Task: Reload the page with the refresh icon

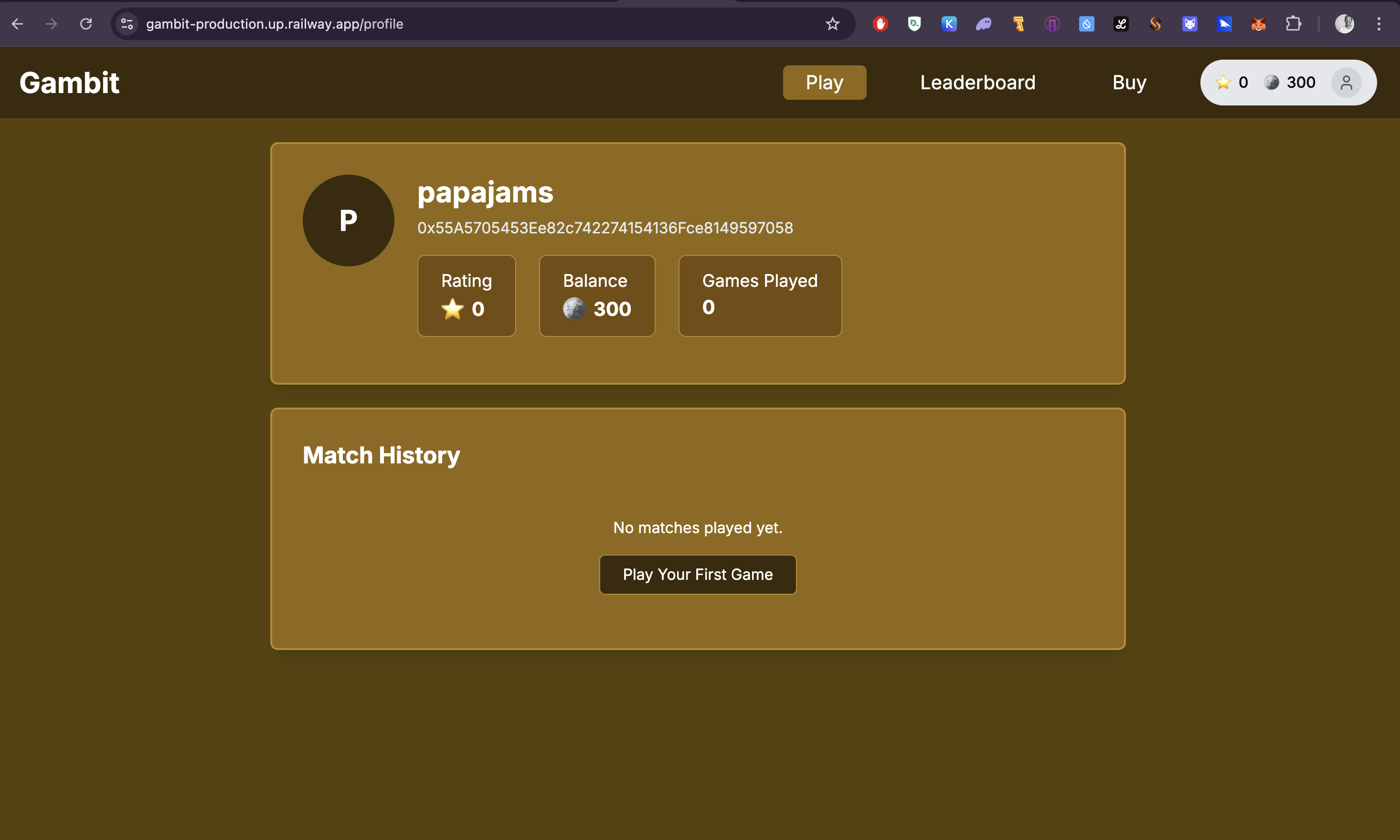Action: pyautogui.click(x=86, y=24)
